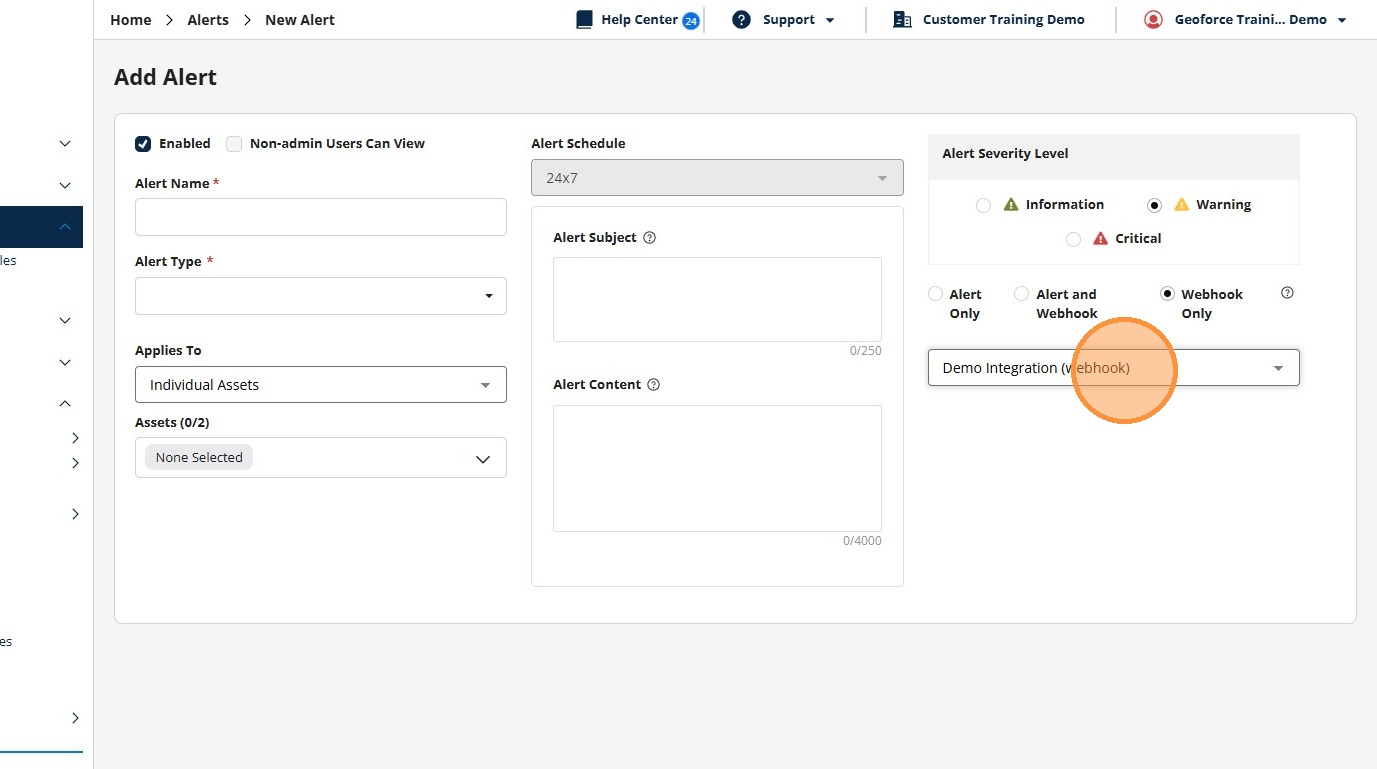Image resolution: width=1377 pixels, height=769 pixels.
Task: Click the Support question mark icon
Action: pos(741,20)
